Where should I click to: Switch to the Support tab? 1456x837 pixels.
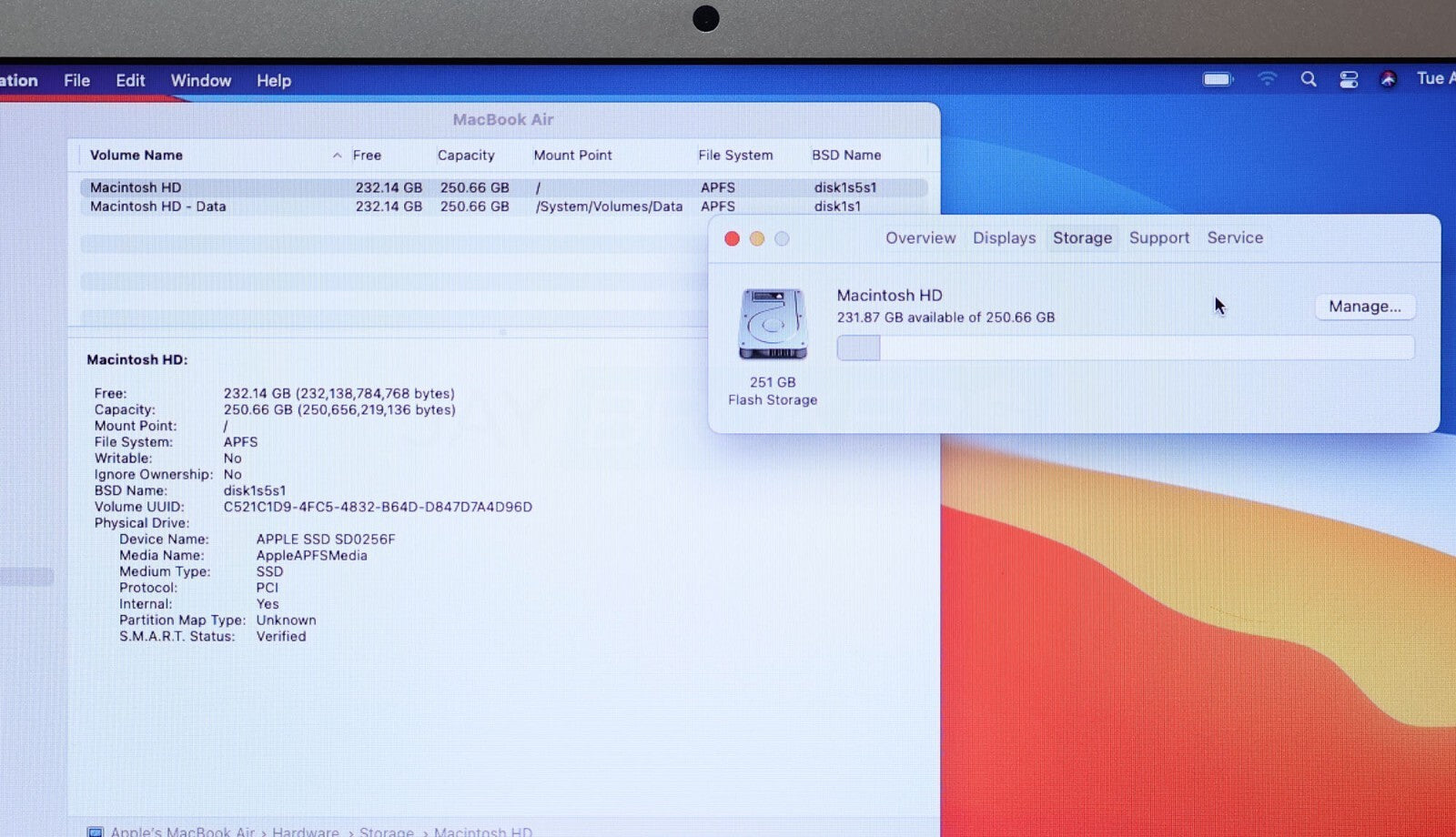(x=1159, y=237)
